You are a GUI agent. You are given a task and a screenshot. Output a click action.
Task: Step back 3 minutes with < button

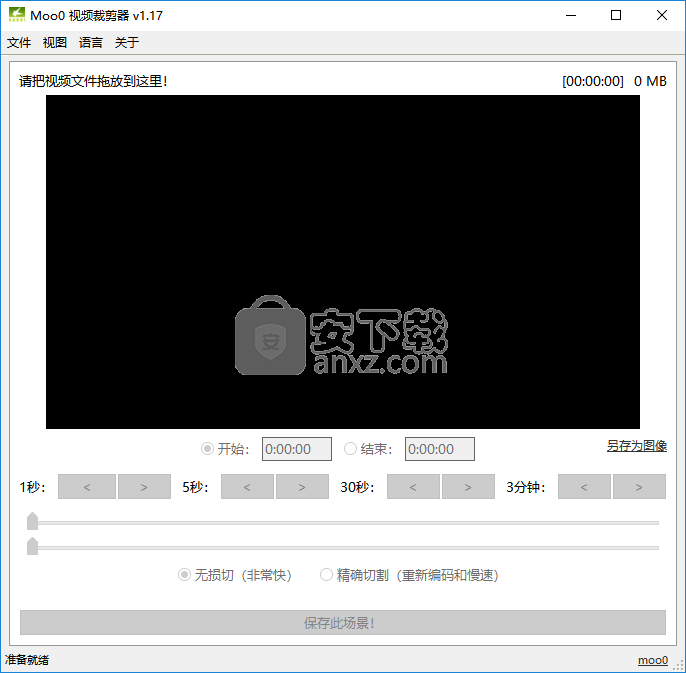pos(584,487)
